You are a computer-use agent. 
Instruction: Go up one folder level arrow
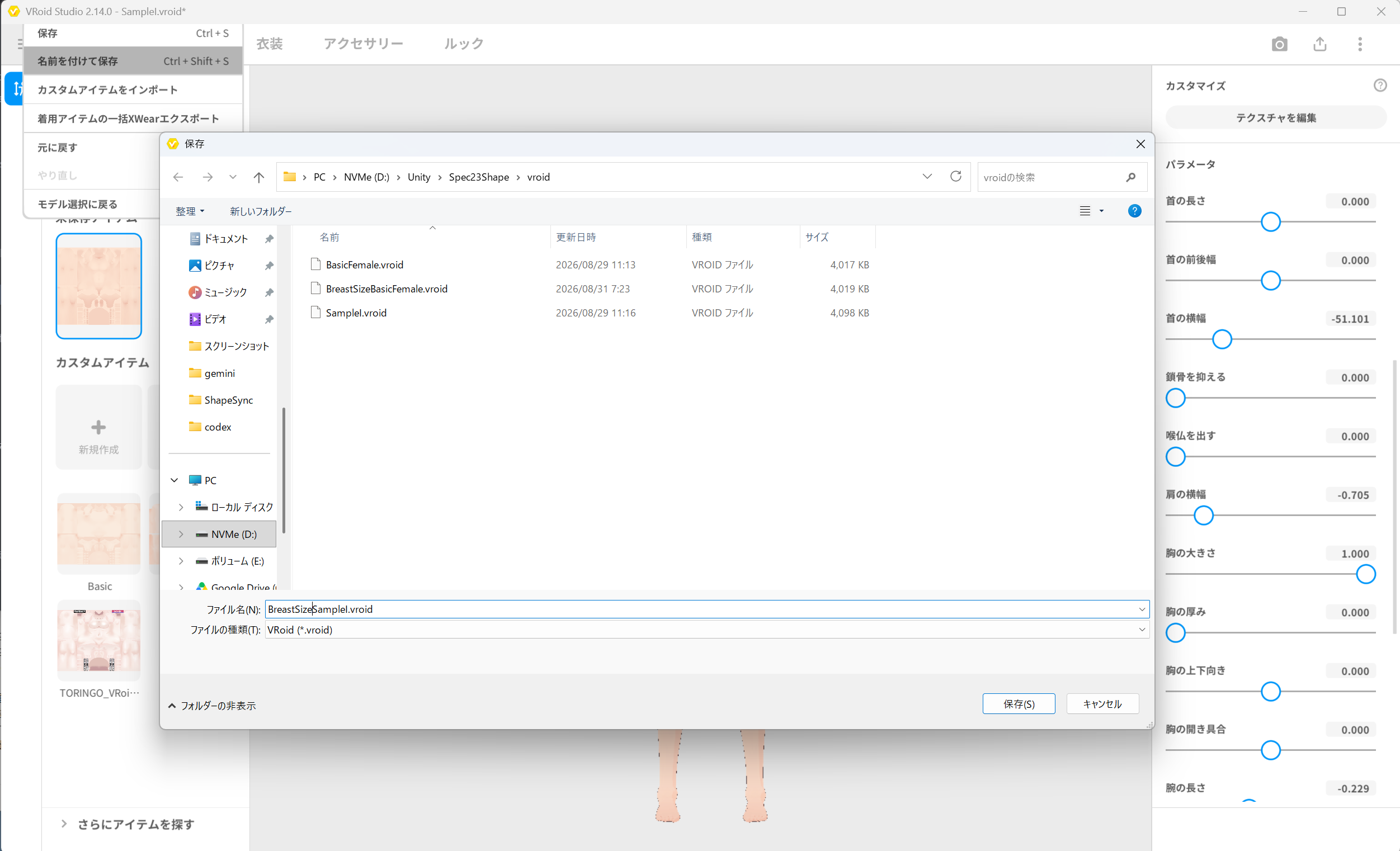pyautogui.click(x=259, y=177)
